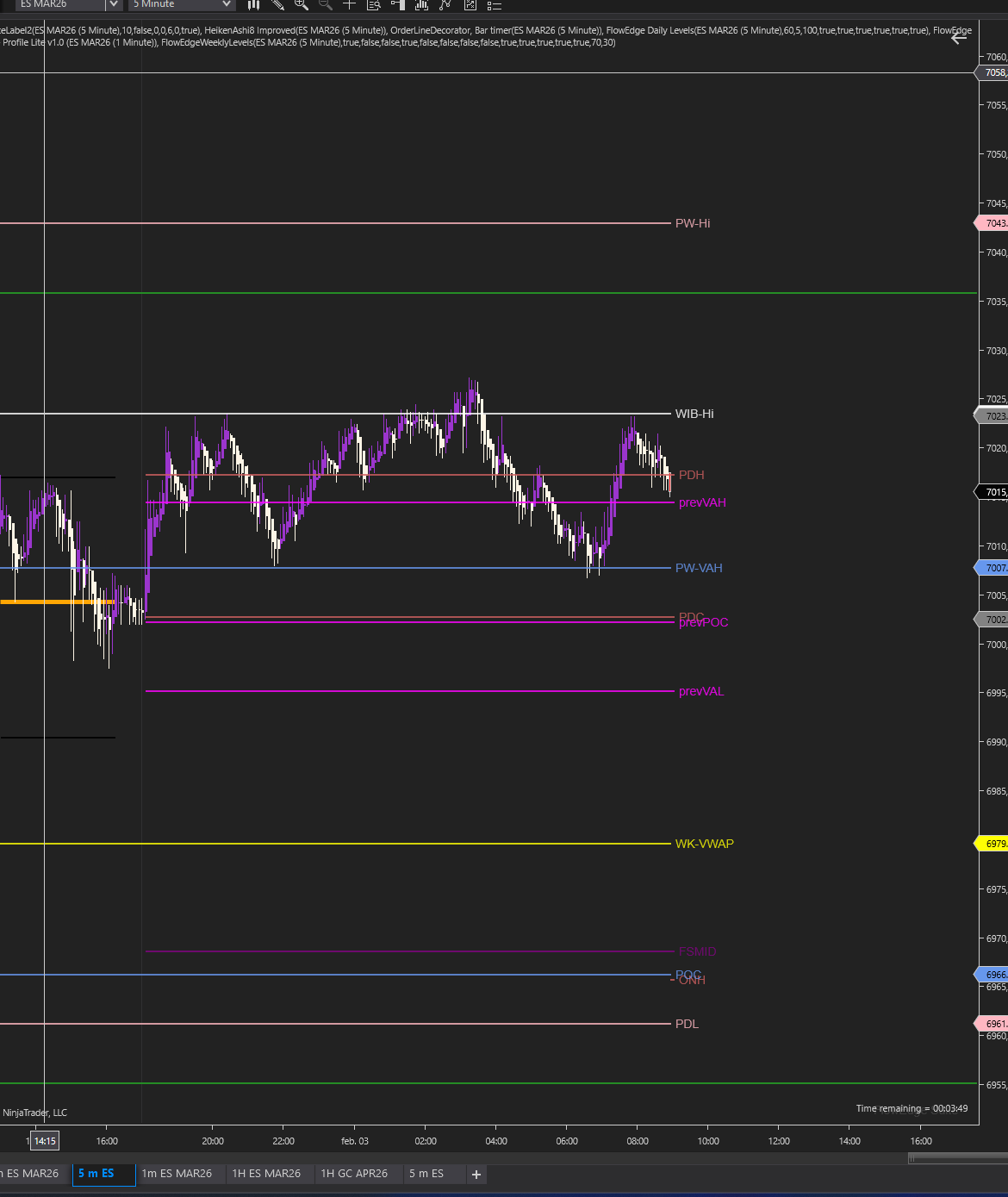The image size is (1008, 1197).
Task: Open the Data Box icon
Action: point(374,6)
